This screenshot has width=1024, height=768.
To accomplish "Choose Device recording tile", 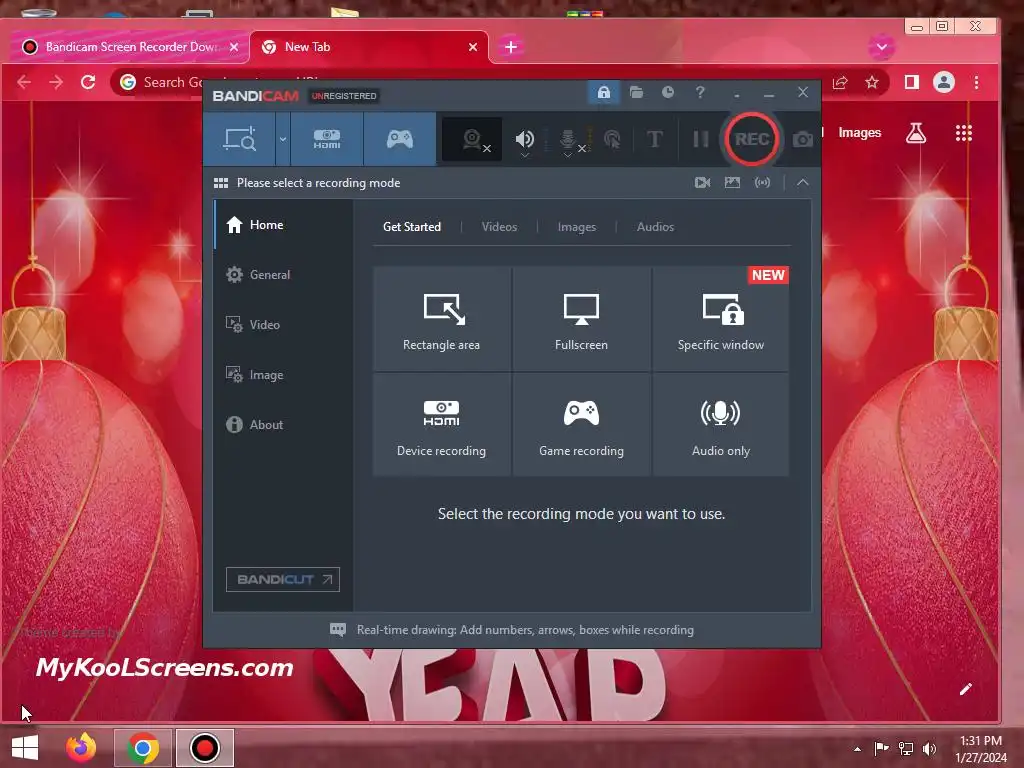I will pos(441,424).
